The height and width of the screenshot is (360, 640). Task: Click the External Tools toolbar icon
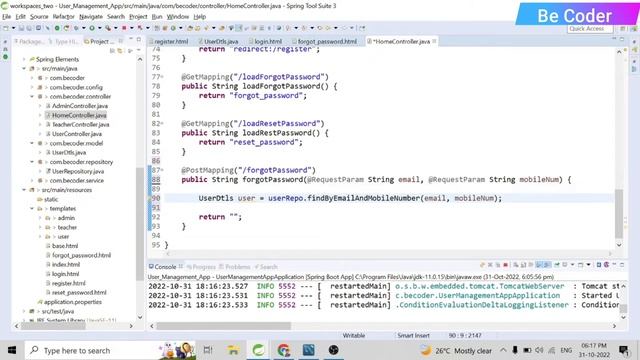(108, 28)
